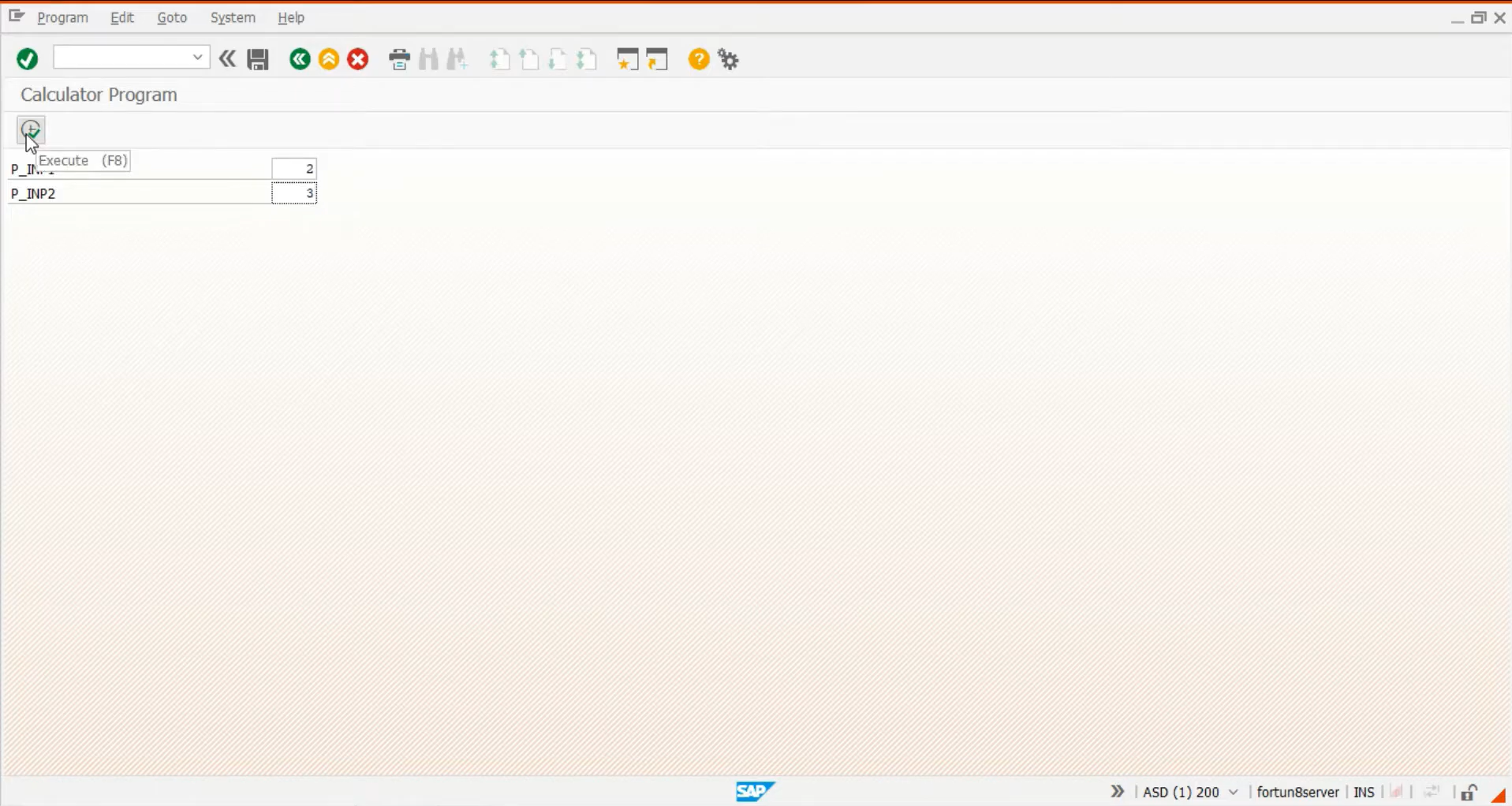1512x806 pixels.
Task: Click the red corner triangle in status bar
Action: pyautogui.click(x=1499, y=796)
